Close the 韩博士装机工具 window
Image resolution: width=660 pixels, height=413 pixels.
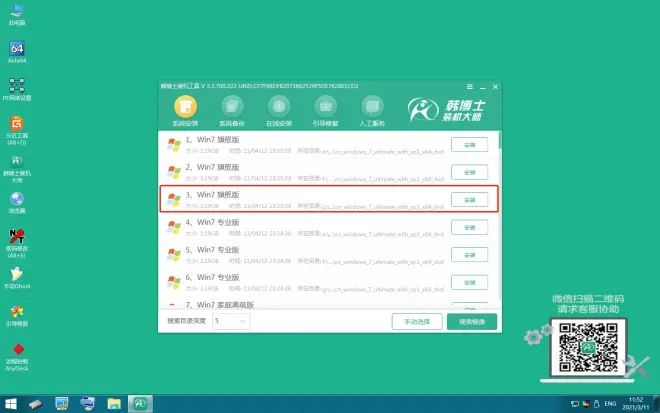(x=495, y=86)
